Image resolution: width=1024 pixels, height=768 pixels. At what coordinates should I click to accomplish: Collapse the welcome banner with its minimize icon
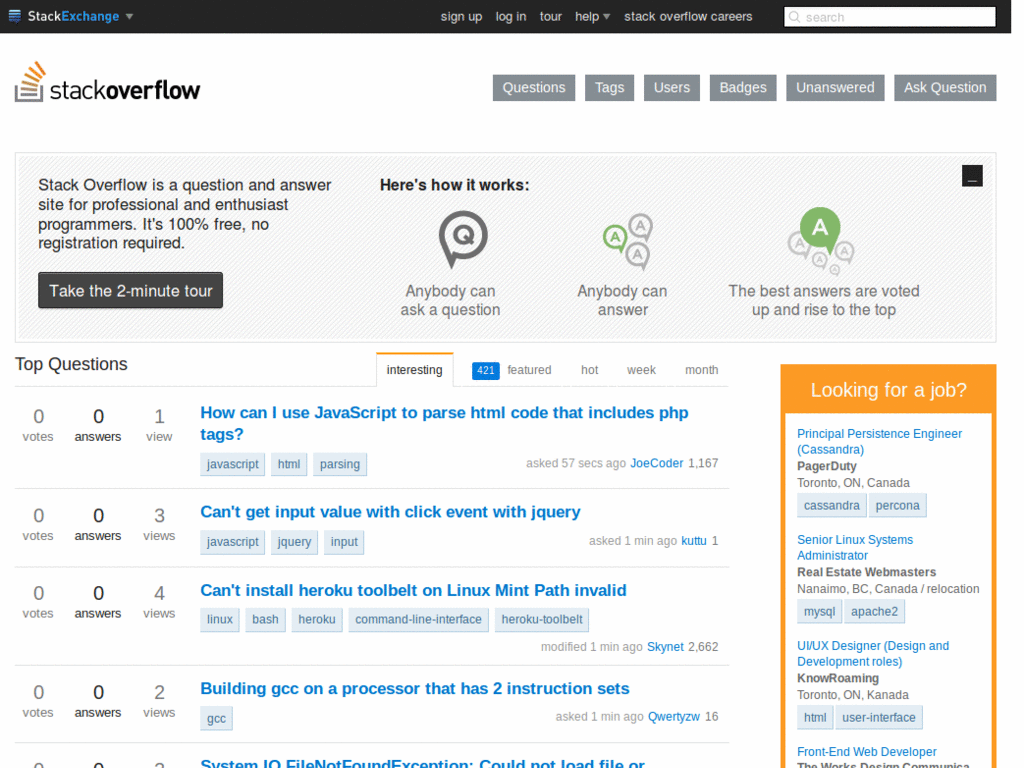pyautogui.click(x=972, y=175)
